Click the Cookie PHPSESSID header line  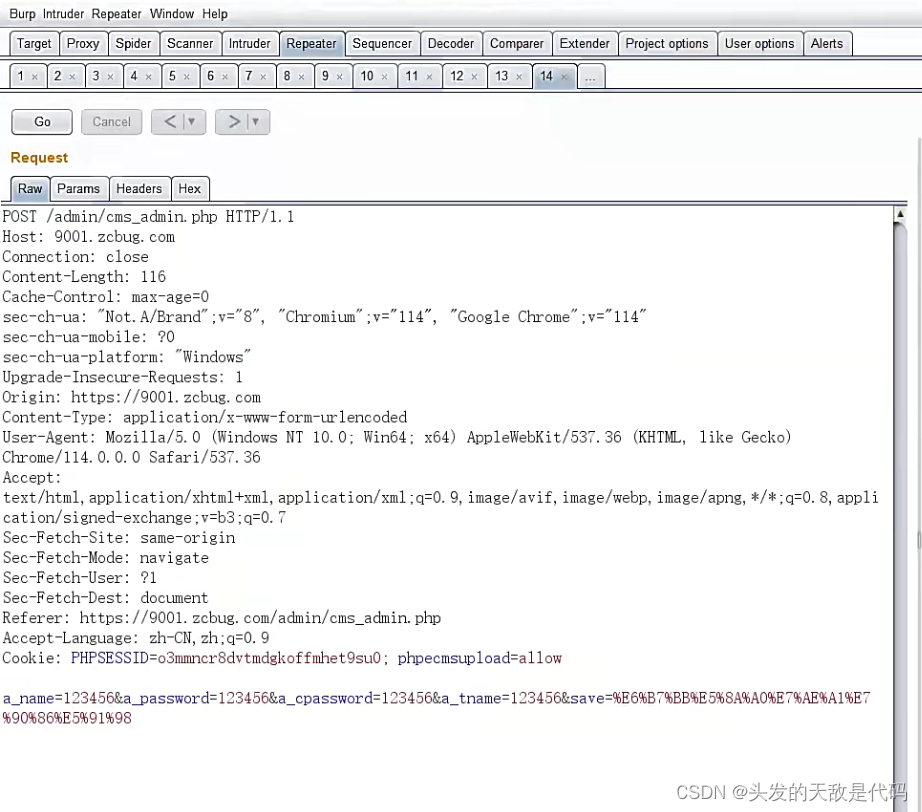[x=282, y=658]
